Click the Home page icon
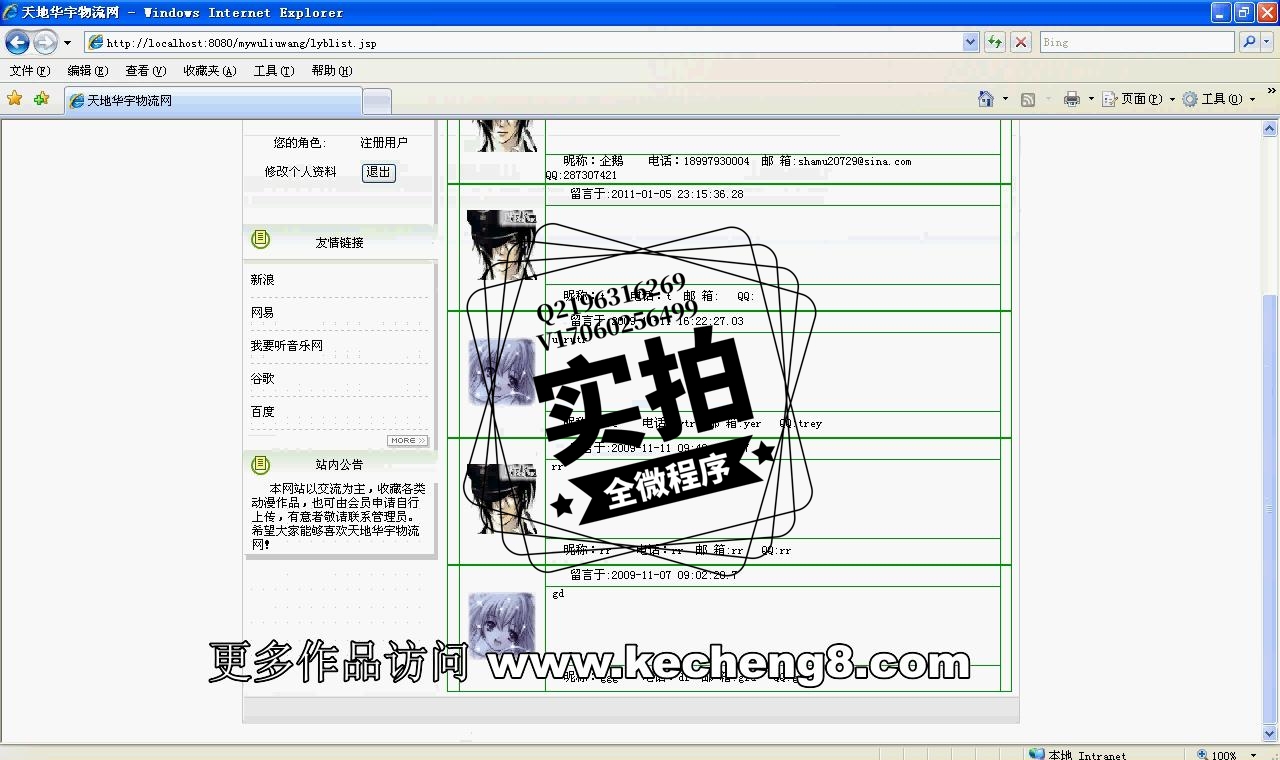 986,99
